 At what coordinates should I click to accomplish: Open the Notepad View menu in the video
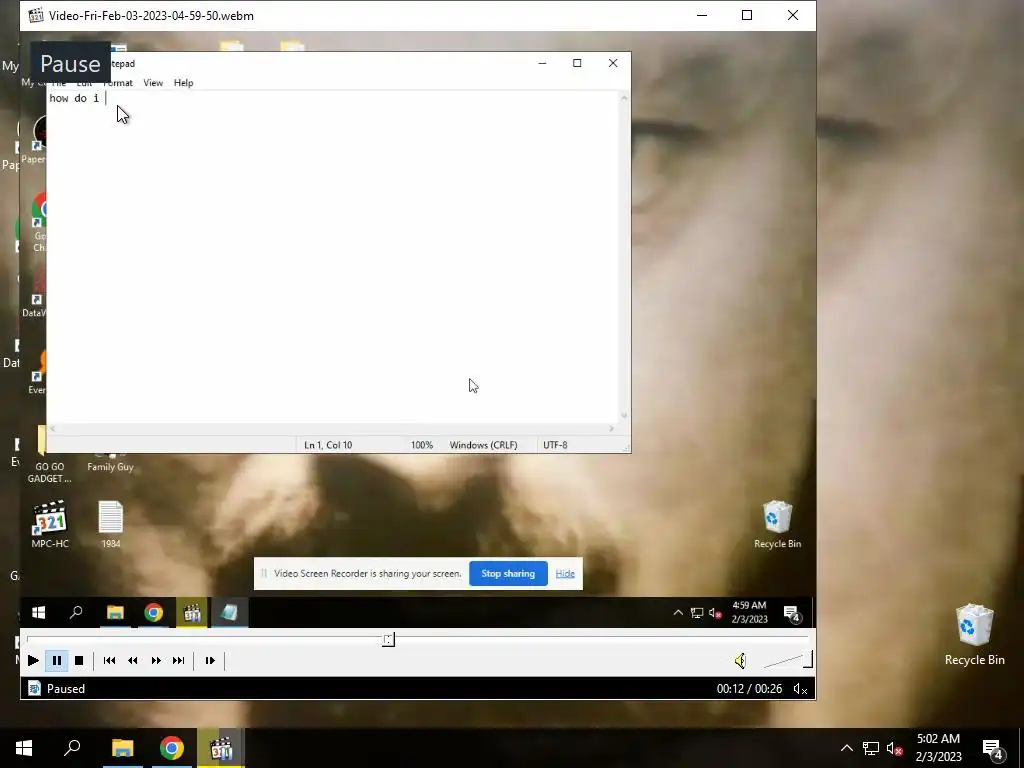click(153, 83)
